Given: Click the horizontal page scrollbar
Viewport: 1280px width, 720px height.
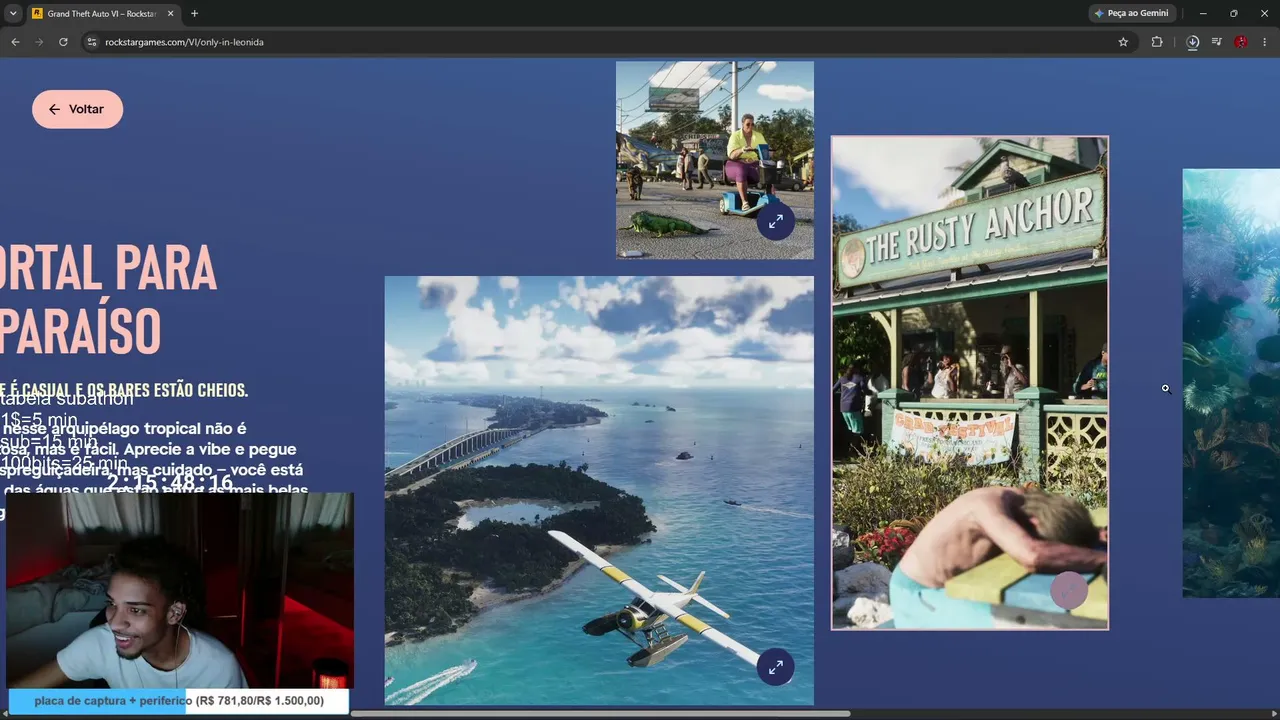Looking at the screenshot, I should [600, 714].
